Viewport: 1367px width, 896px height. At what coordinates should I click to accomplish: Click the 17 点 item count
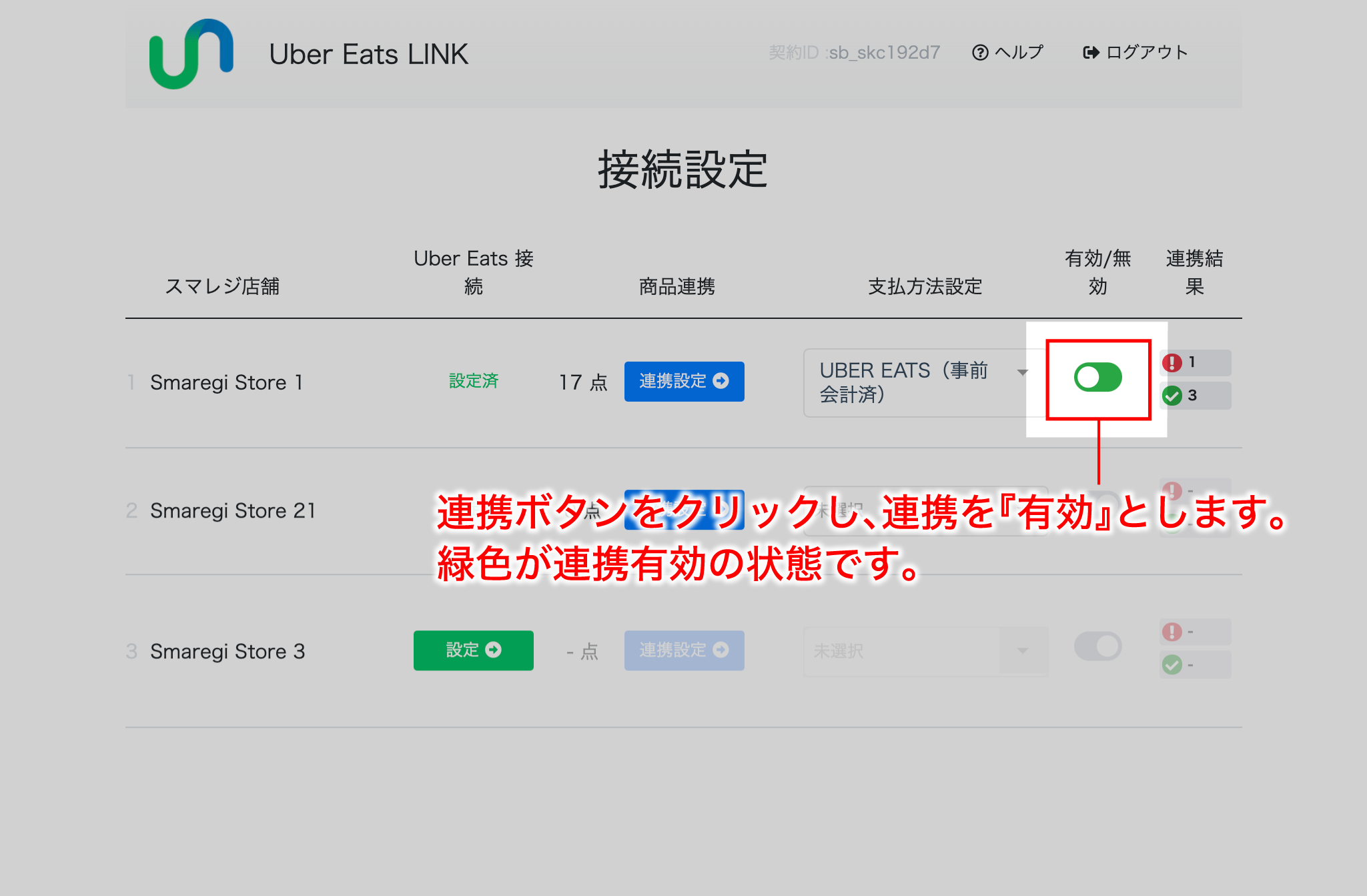583,382
